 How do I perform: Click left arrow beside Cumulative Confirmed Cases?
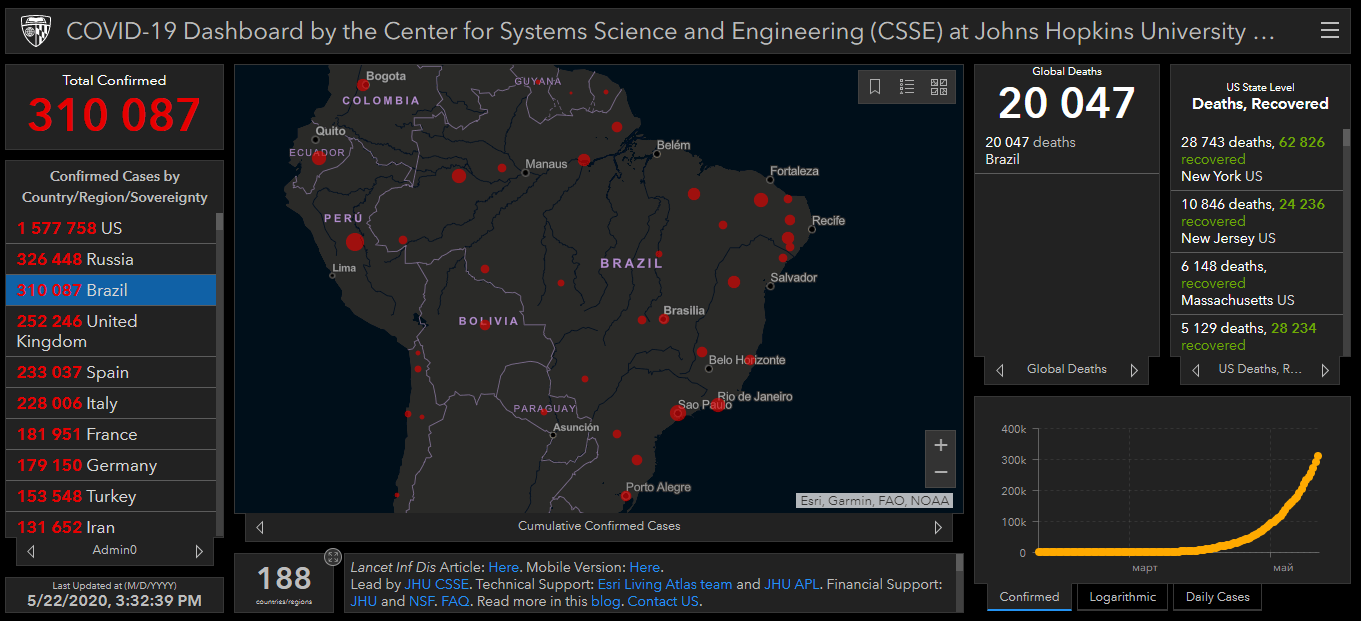point(260,527)
